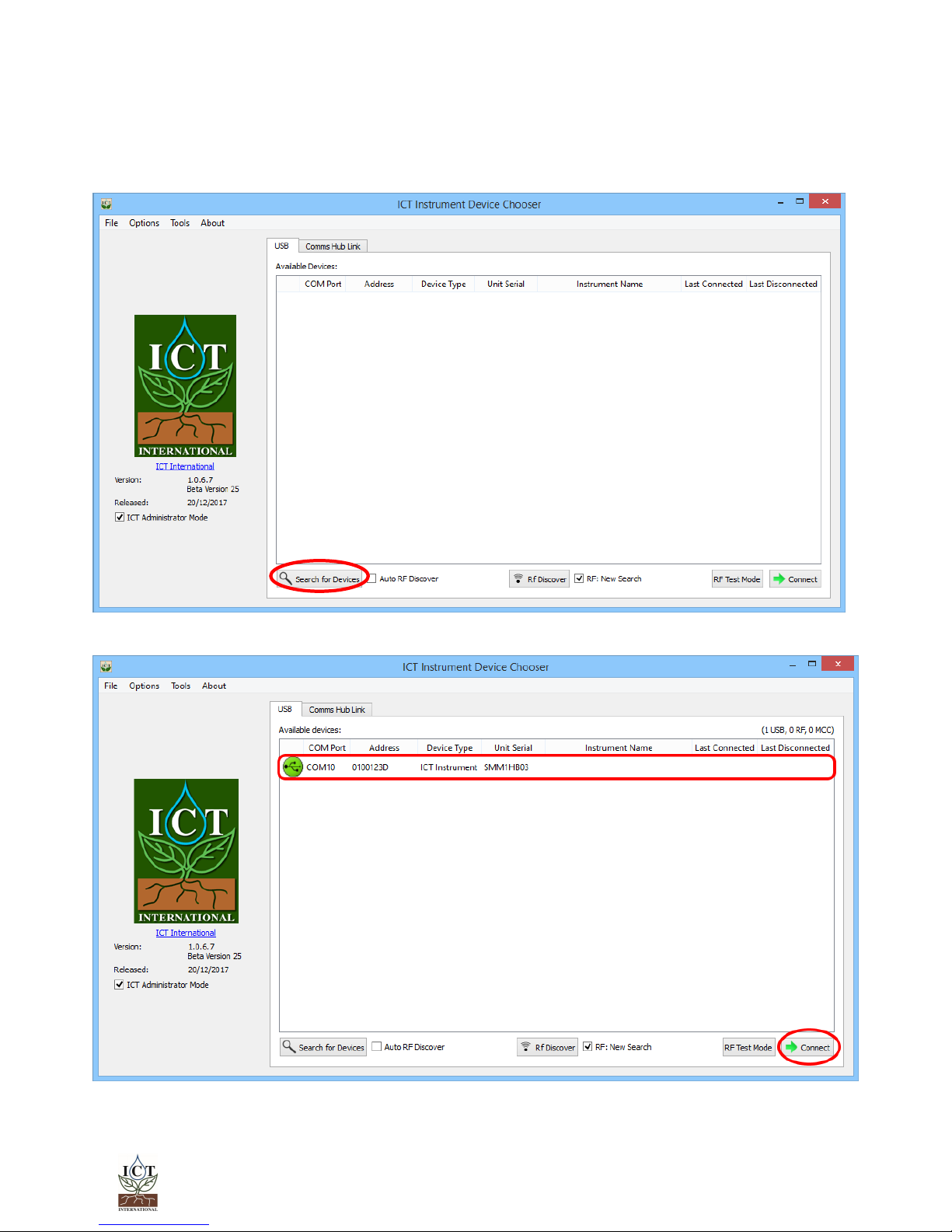Click ICT logo image in lower window
Screen dimensions: 952x1232
click(x=187, y=851)
